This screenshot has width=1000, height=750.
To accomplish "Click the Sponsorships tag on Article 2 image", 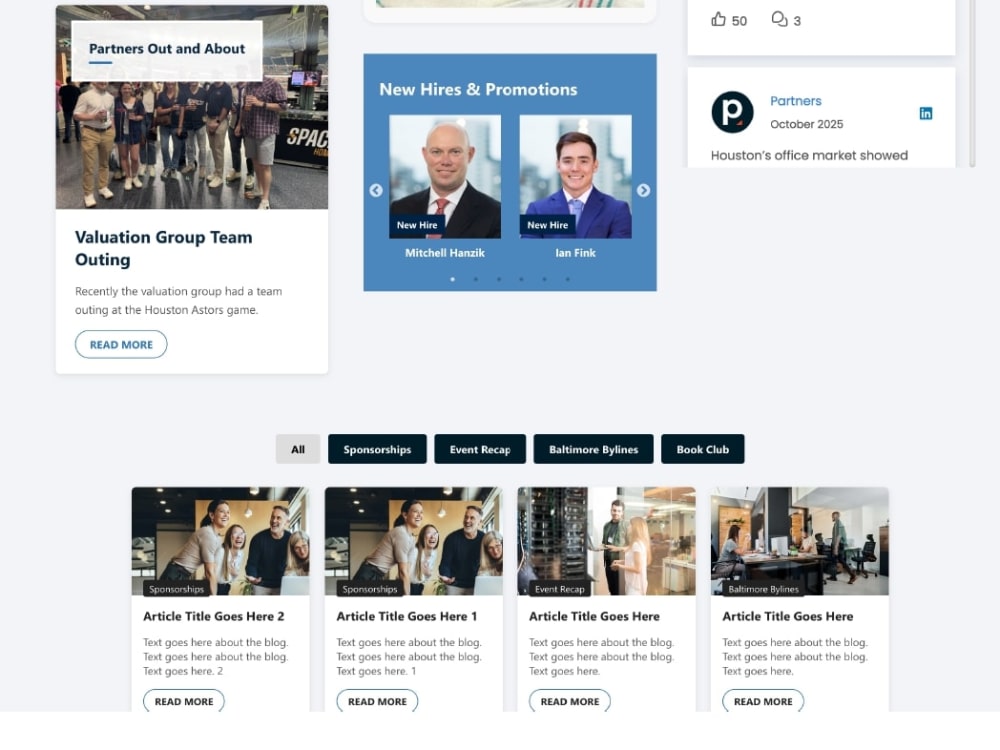I will [177, 589].
